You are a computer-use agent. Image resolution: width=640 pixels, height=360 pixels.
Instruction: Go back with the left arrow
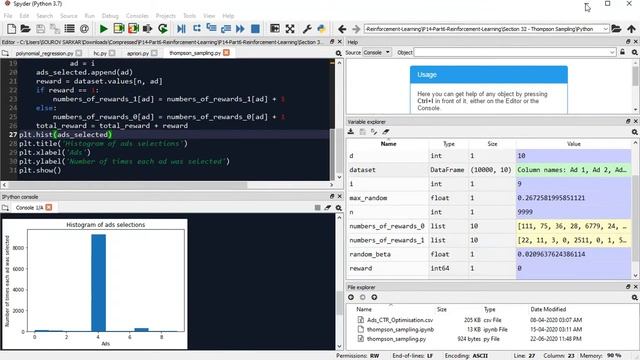click(342, 29)
